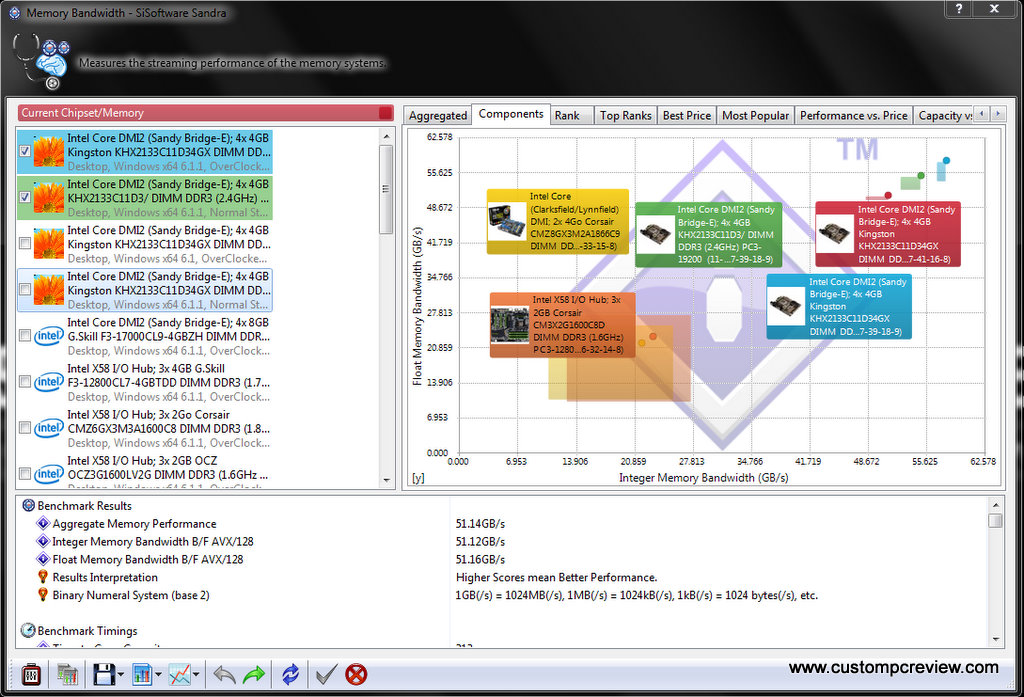Screen dimensions: 1024x697
Task: Check the Kingston entry with Windows x64 6.1
Action: pos(25,243)
